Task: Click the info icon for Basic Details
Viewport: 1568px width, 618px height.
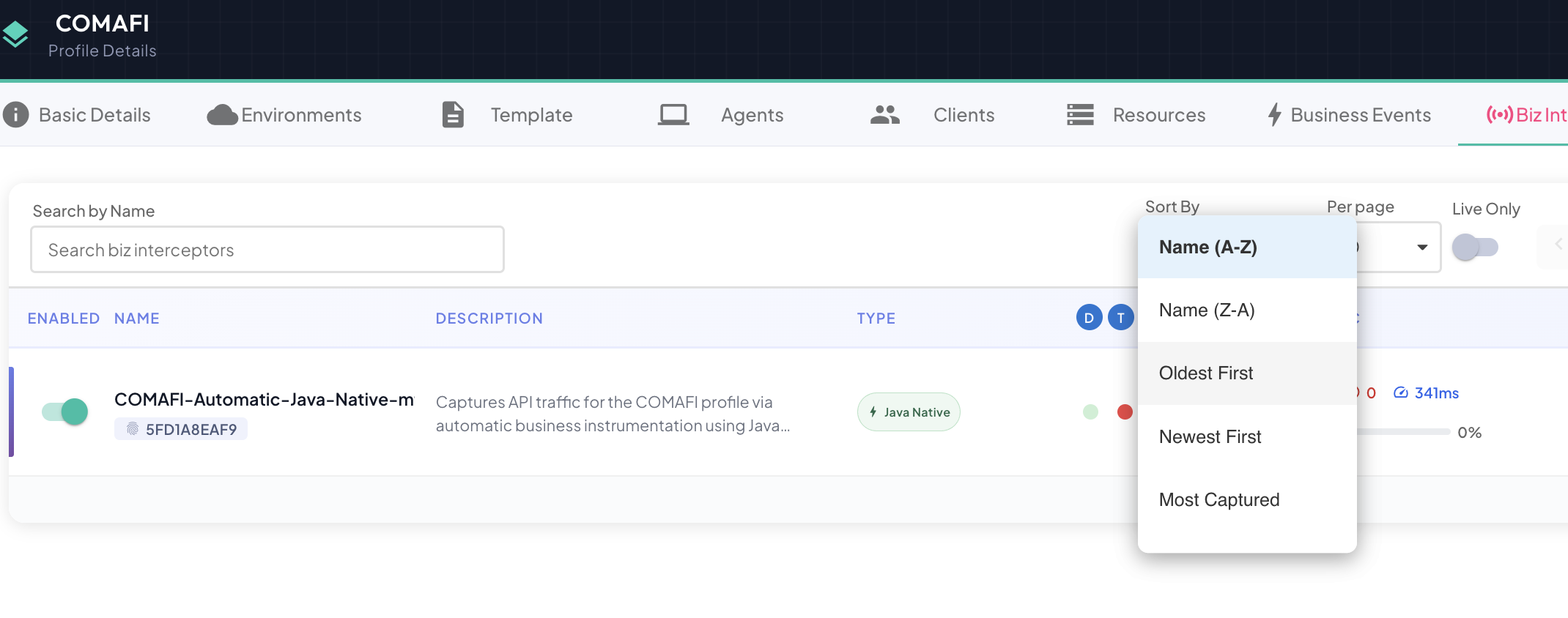Action: 16,115
